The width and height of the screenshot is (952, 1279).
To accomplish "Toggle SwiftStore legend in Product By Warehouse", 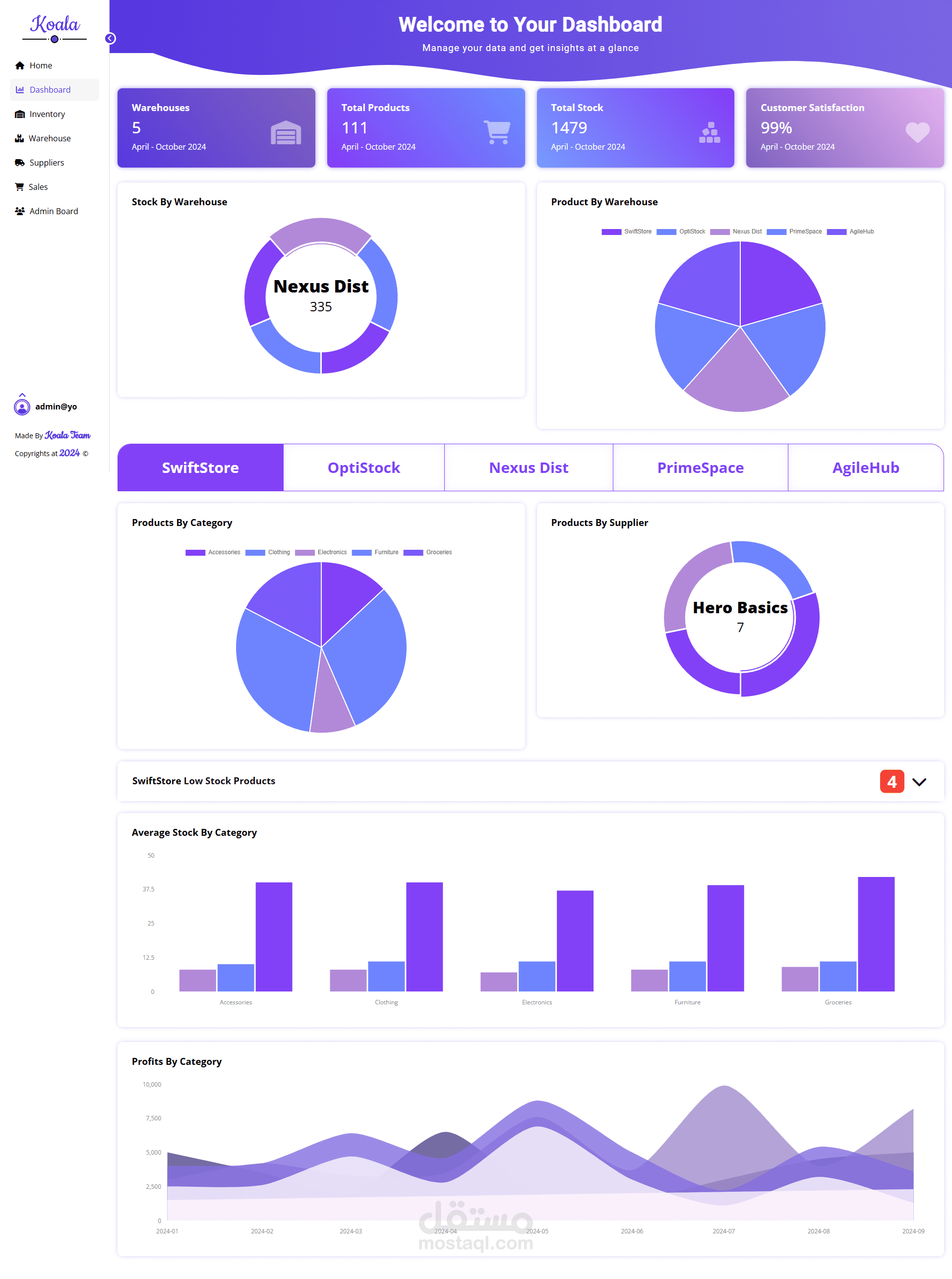I will point(626,232).
